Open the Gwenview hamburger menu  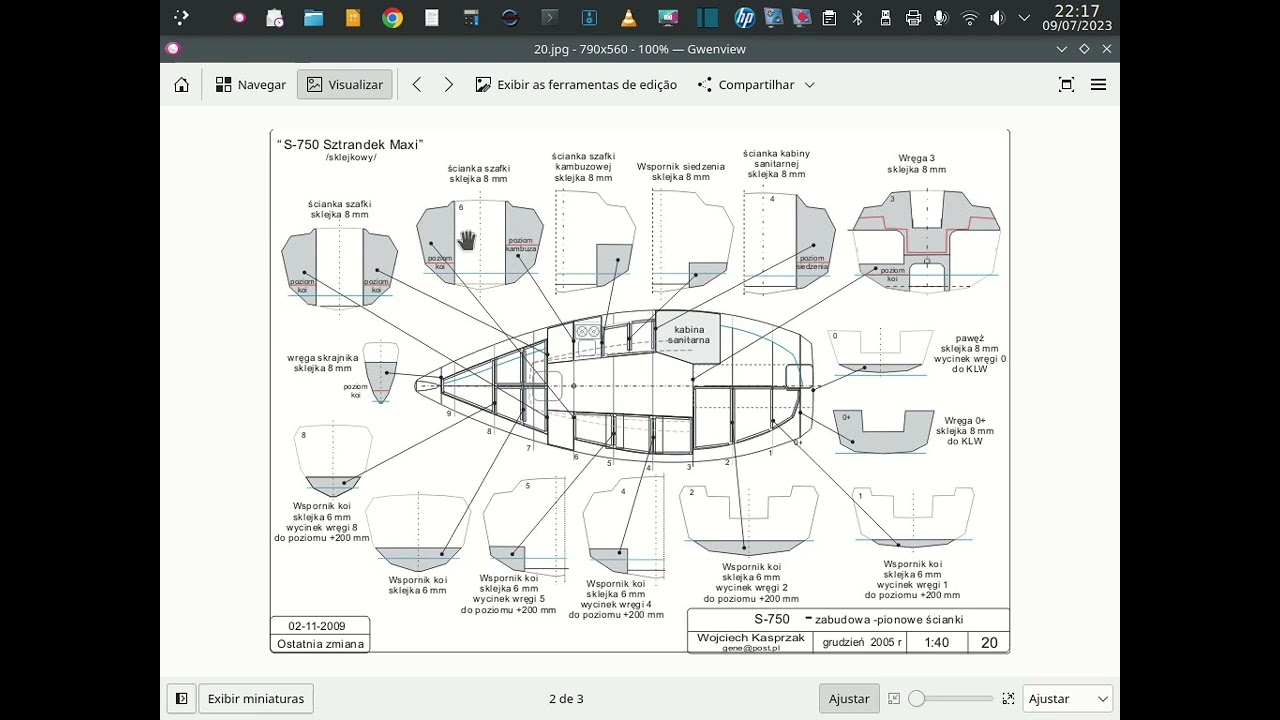point(1098,85)
